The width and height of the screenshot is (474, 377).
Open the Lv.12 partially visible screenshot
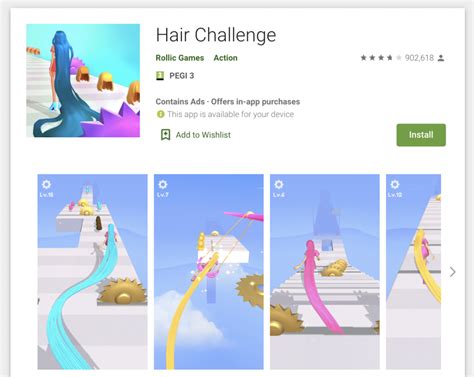tap(413, 272)
